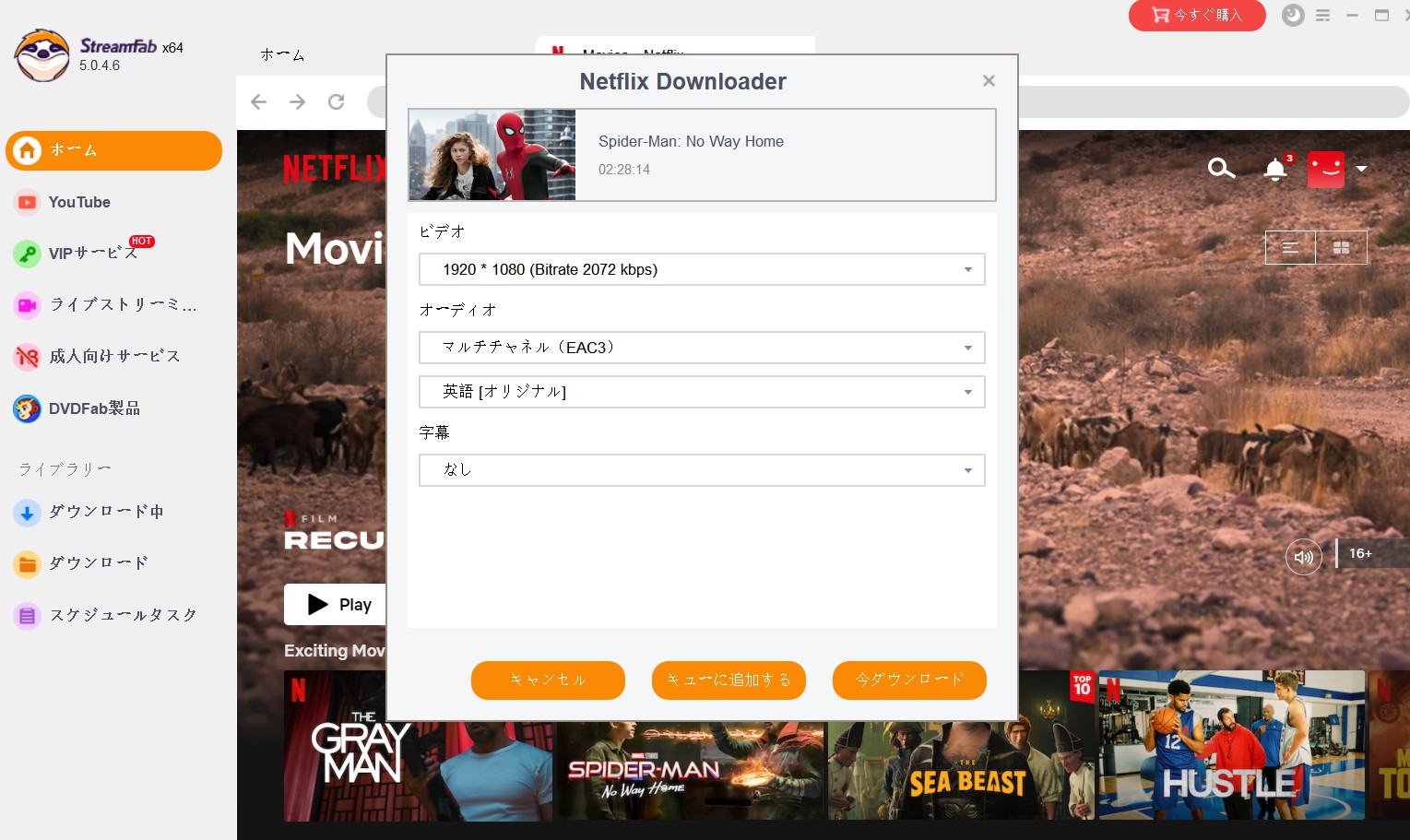The image size is (1410, 840).
Task: Go forward with the browser forward arrow
Action: point(297,101)
